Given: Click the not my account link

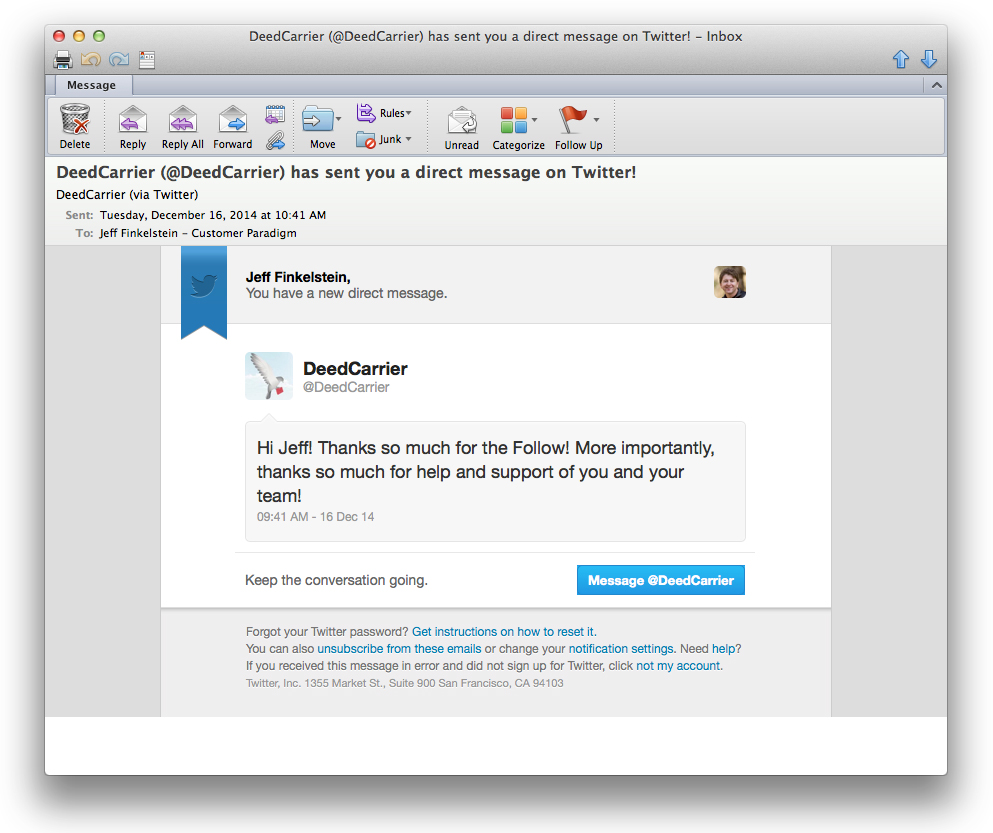Looking at the screenshot, I should coord(678,666).
